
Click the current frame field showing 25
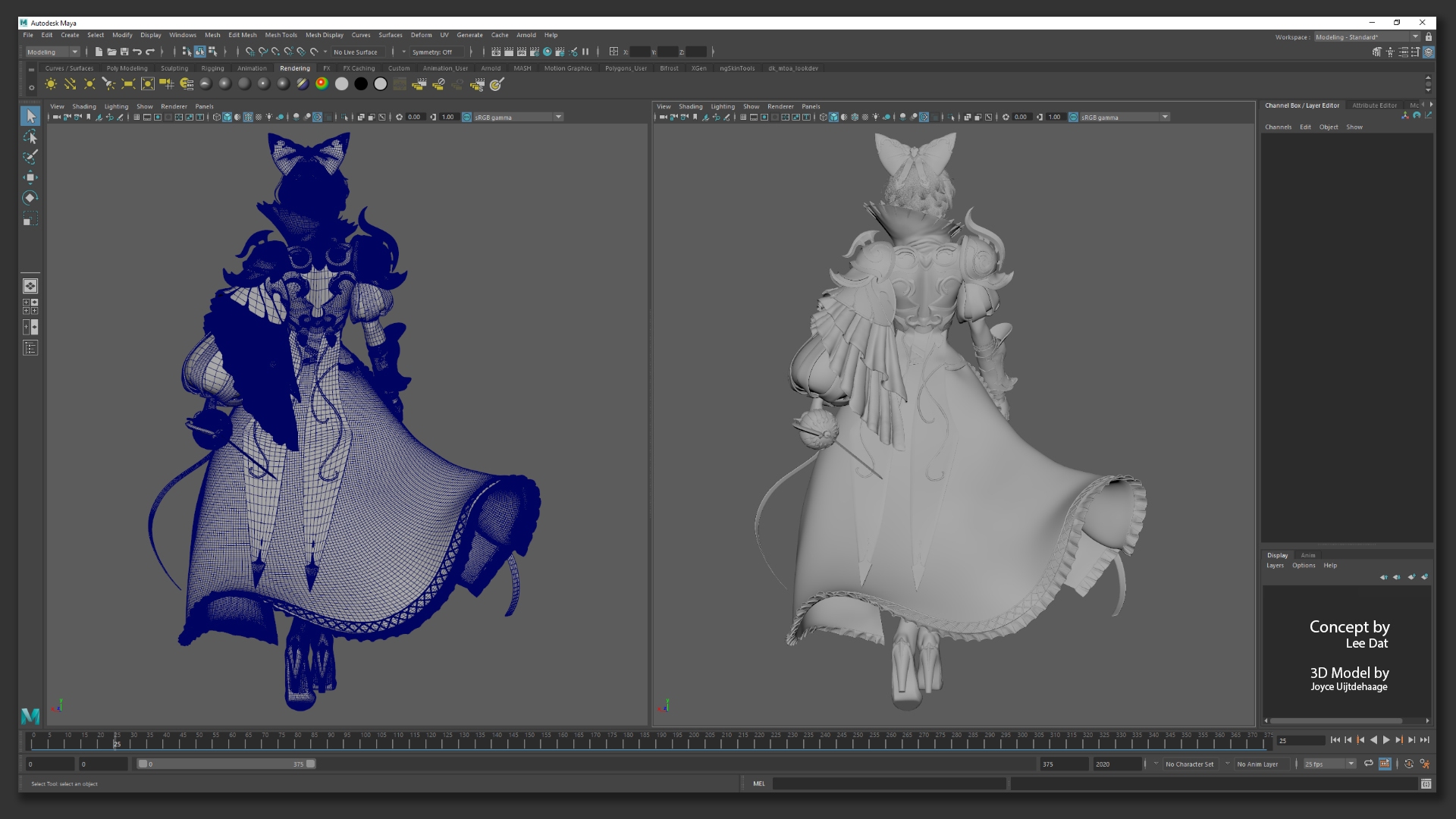tap(1300, 740)
